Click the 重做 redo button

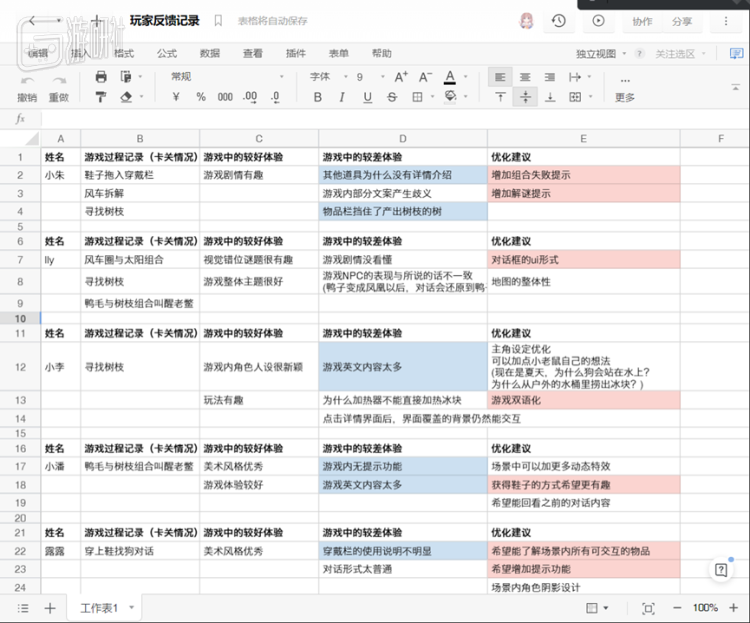(x=59, y=89)
